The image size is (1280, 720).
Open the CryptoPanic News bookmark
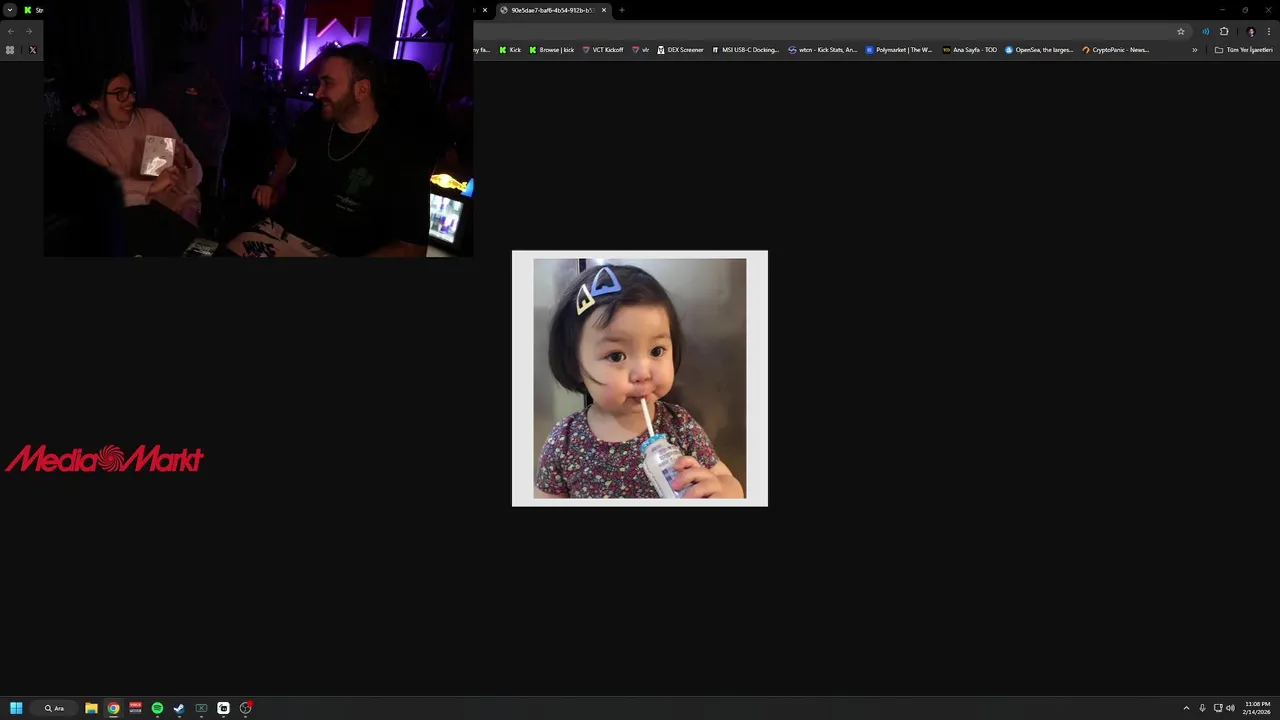coord(1115,50)
